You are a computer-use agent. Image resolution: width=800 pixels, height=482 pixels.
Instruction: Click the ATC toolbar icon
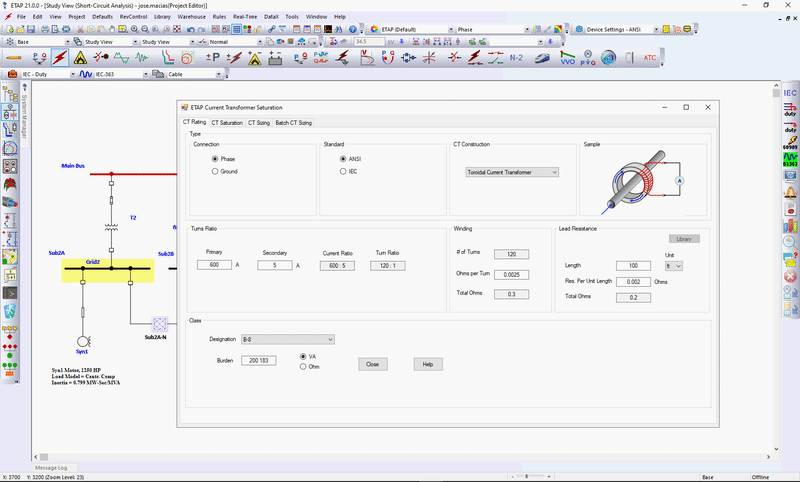tap(650, 58)
